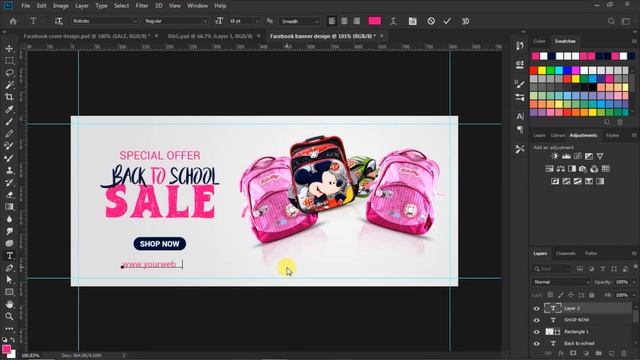Screen dimensions: 640x360
Task: Click the foreground color swatch in toolbox
Action: click(x=6, y=349)
